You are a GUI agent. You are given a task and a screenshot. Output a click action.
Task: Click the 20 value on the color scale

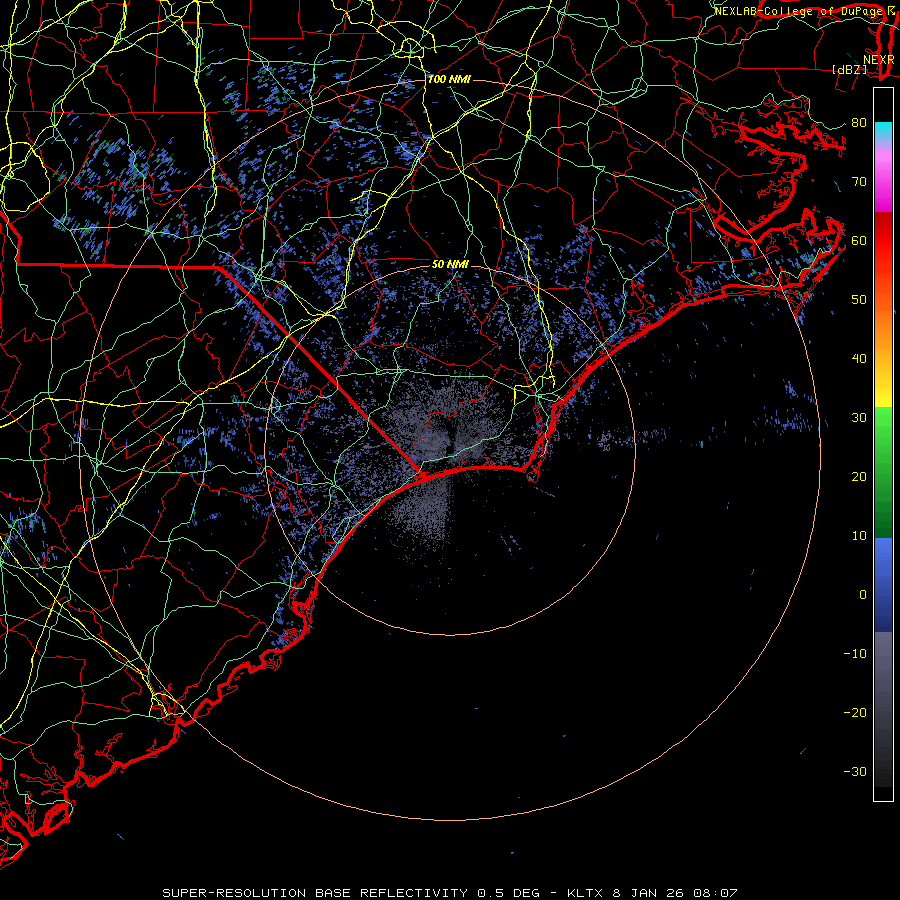point(859,477)
